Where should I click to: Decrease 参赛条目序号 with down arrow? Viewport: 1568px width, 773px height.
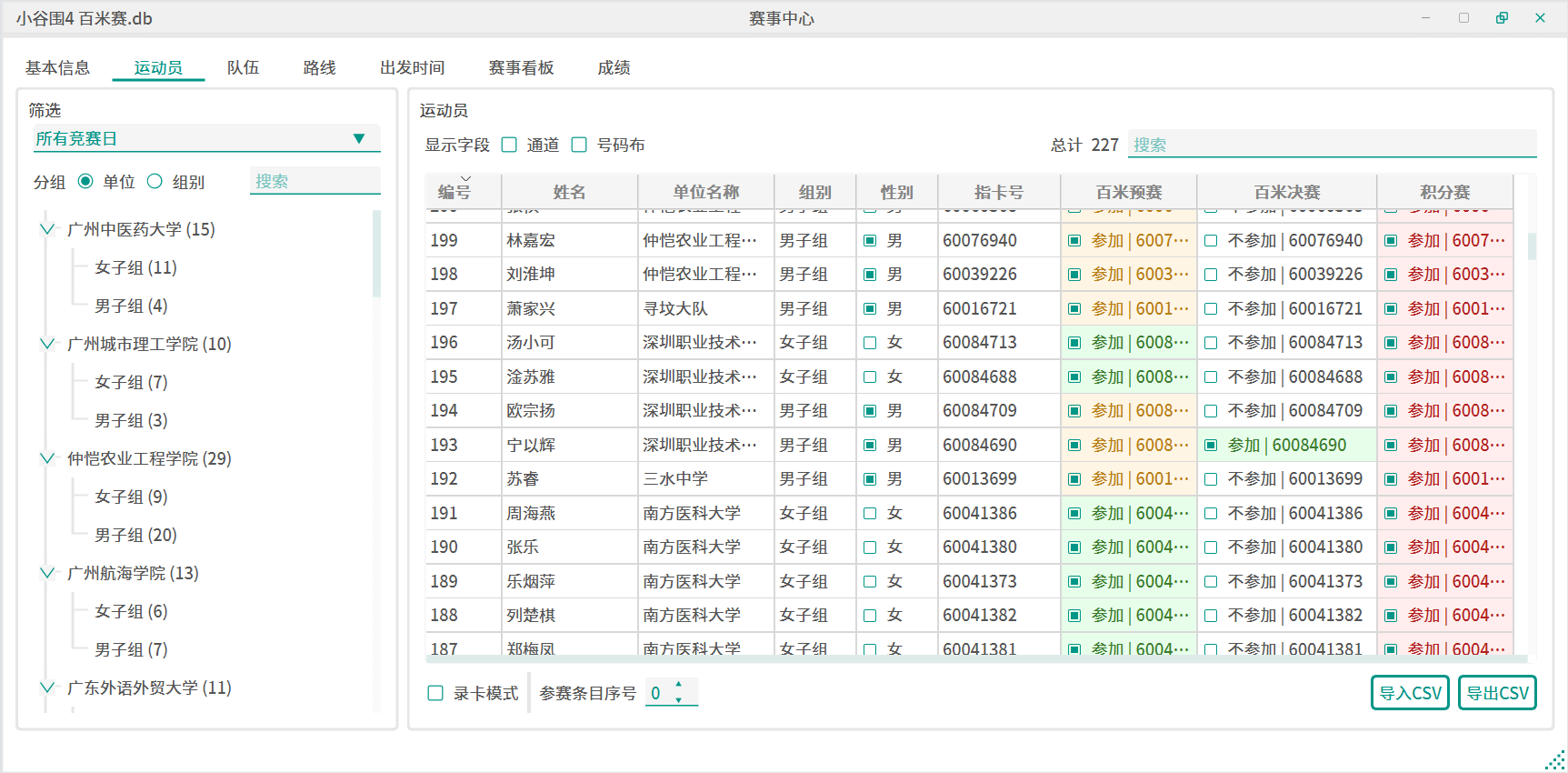coord(678,700)
